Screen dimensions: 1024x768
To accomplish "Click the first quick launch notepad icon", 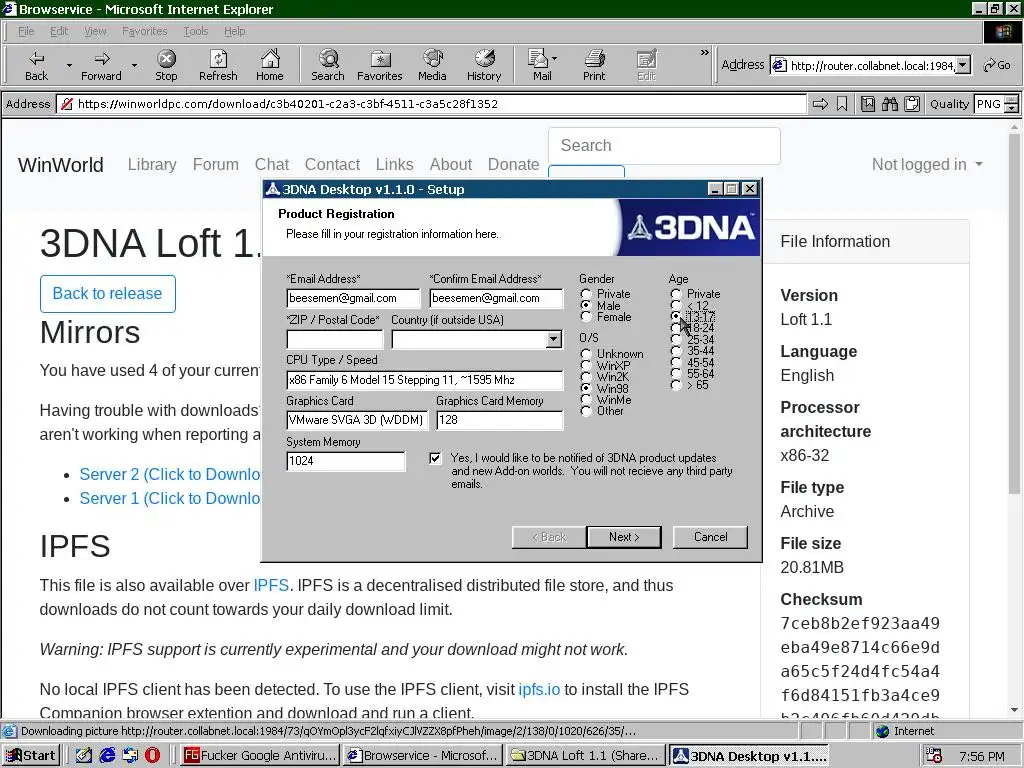I will coord(84,756).
